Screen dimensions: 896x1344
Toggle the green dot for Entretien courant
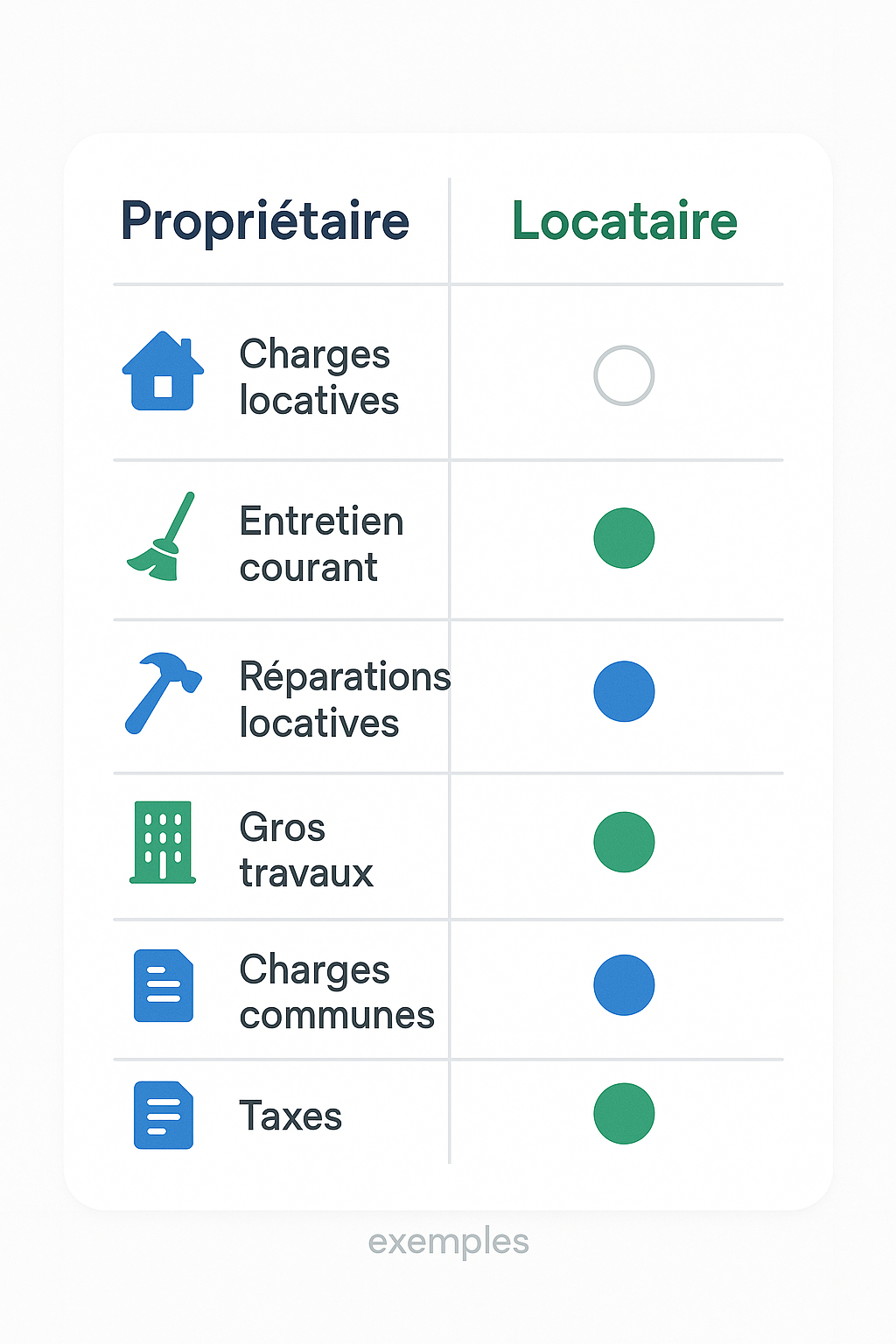(624, 538)
